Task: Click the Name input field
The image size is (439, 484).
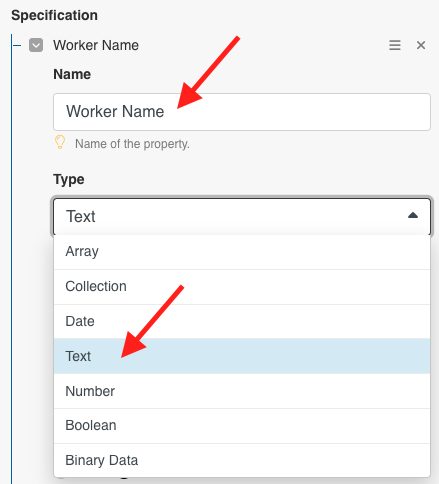Action: click(x=242, y=112)
